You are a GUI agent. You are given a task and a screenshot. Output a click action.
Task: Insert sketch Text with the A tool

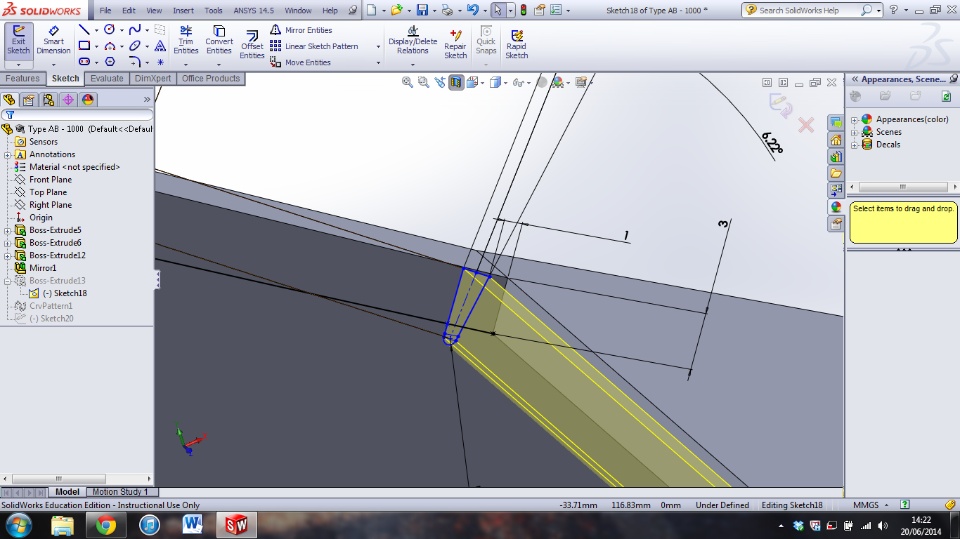pos(160,46)
